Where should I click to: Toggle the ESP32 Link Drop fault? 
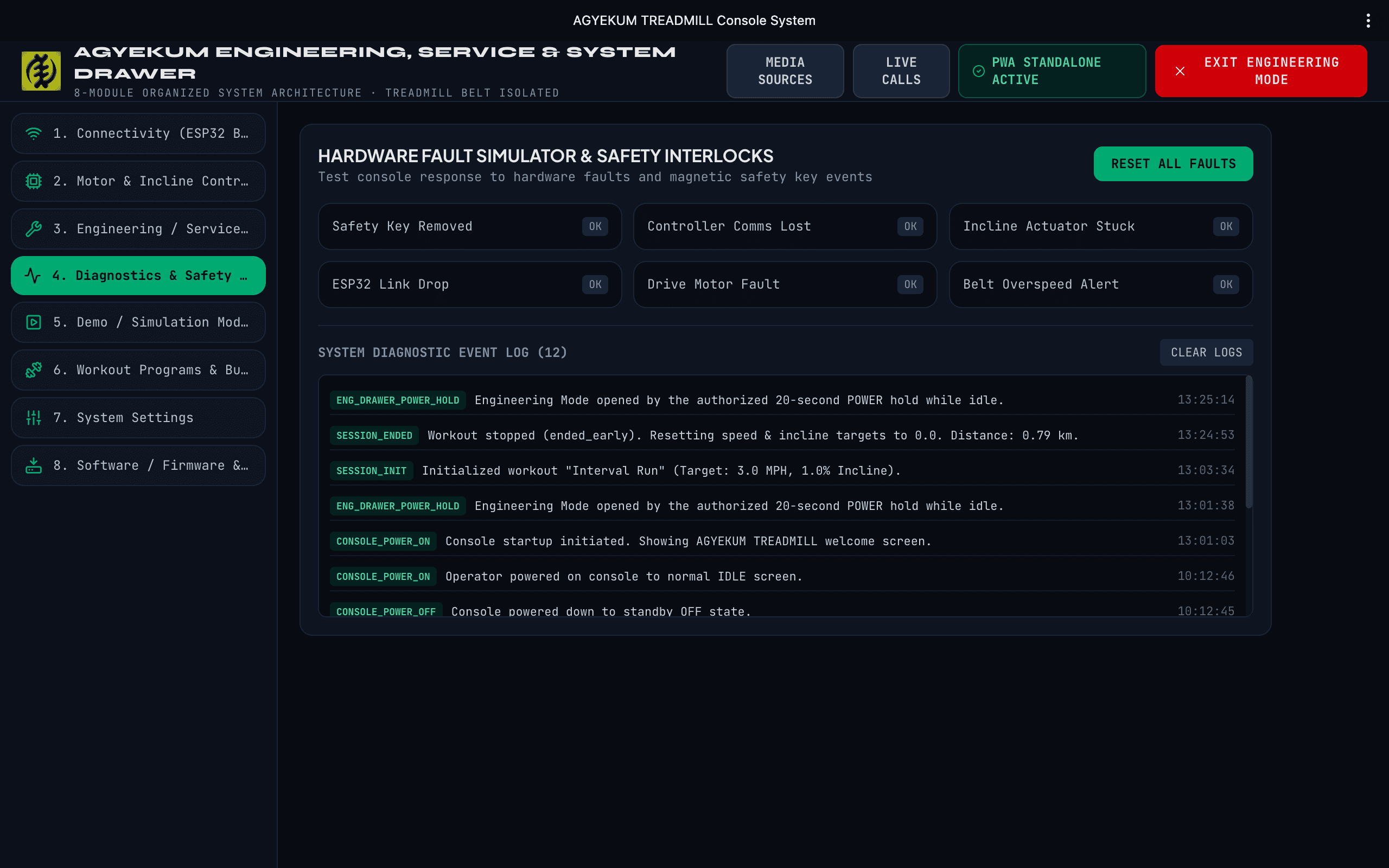(469, 285)
